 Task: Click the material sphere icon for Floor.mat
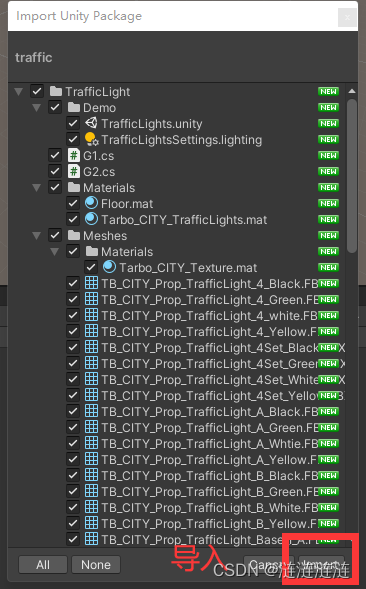coord(91,203)
